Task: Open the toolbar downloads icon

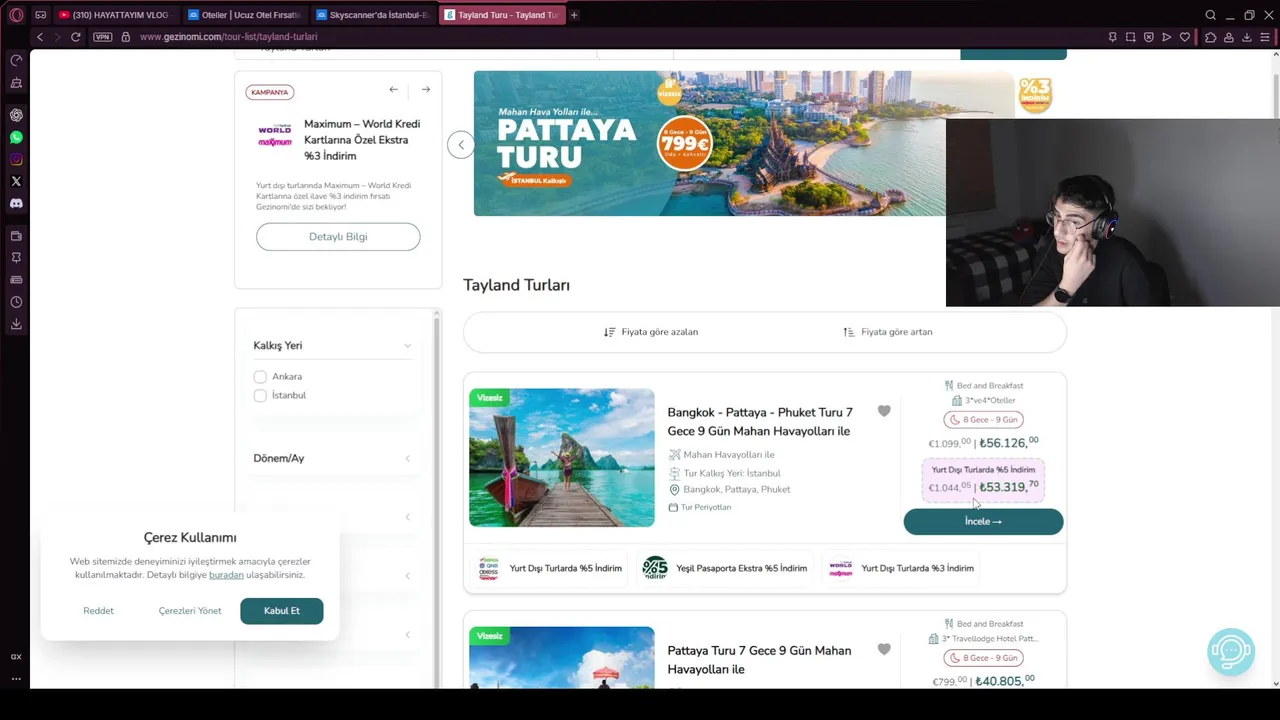Action: pyautogui.click(x=1247, y=37)
